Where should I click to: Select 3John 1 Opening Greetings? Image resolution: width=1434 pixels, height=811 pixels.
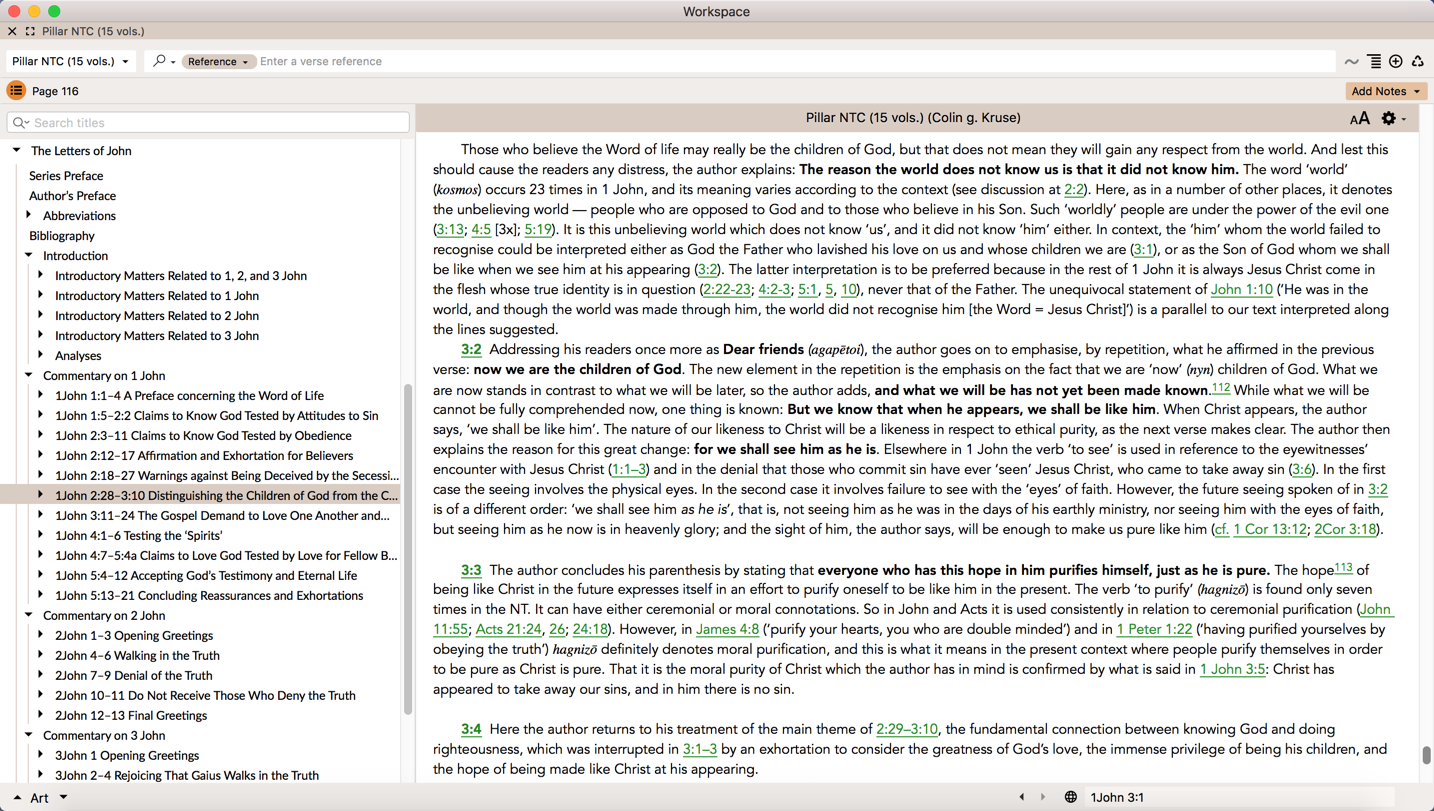point(127,756)
